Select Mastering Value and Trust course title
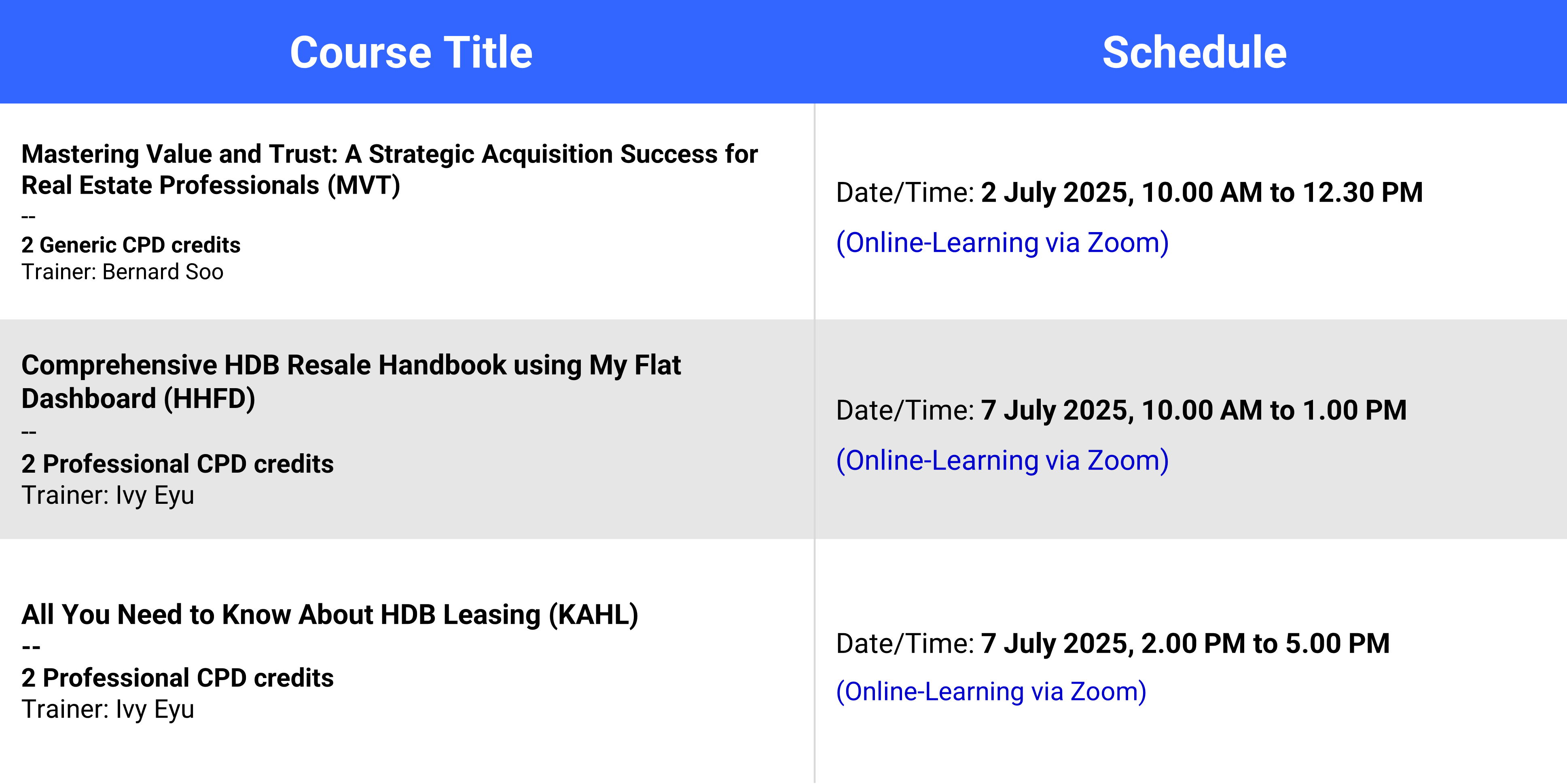1567x784 pixels. (389, 170)
